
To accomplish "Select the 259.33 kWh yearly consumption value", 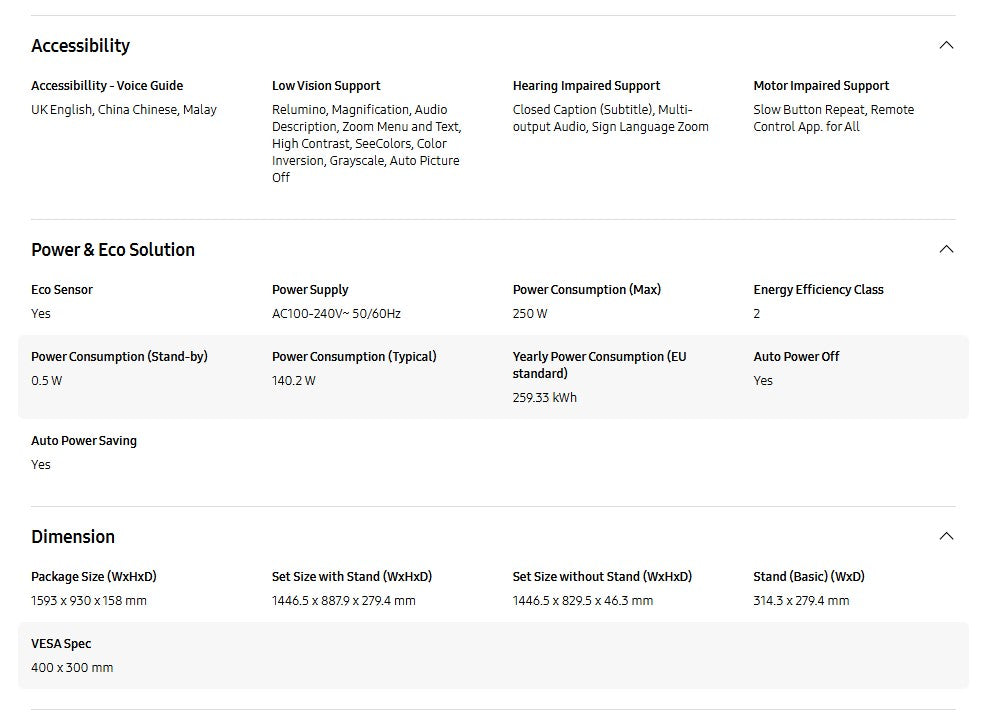I will [x=545, y=398].
